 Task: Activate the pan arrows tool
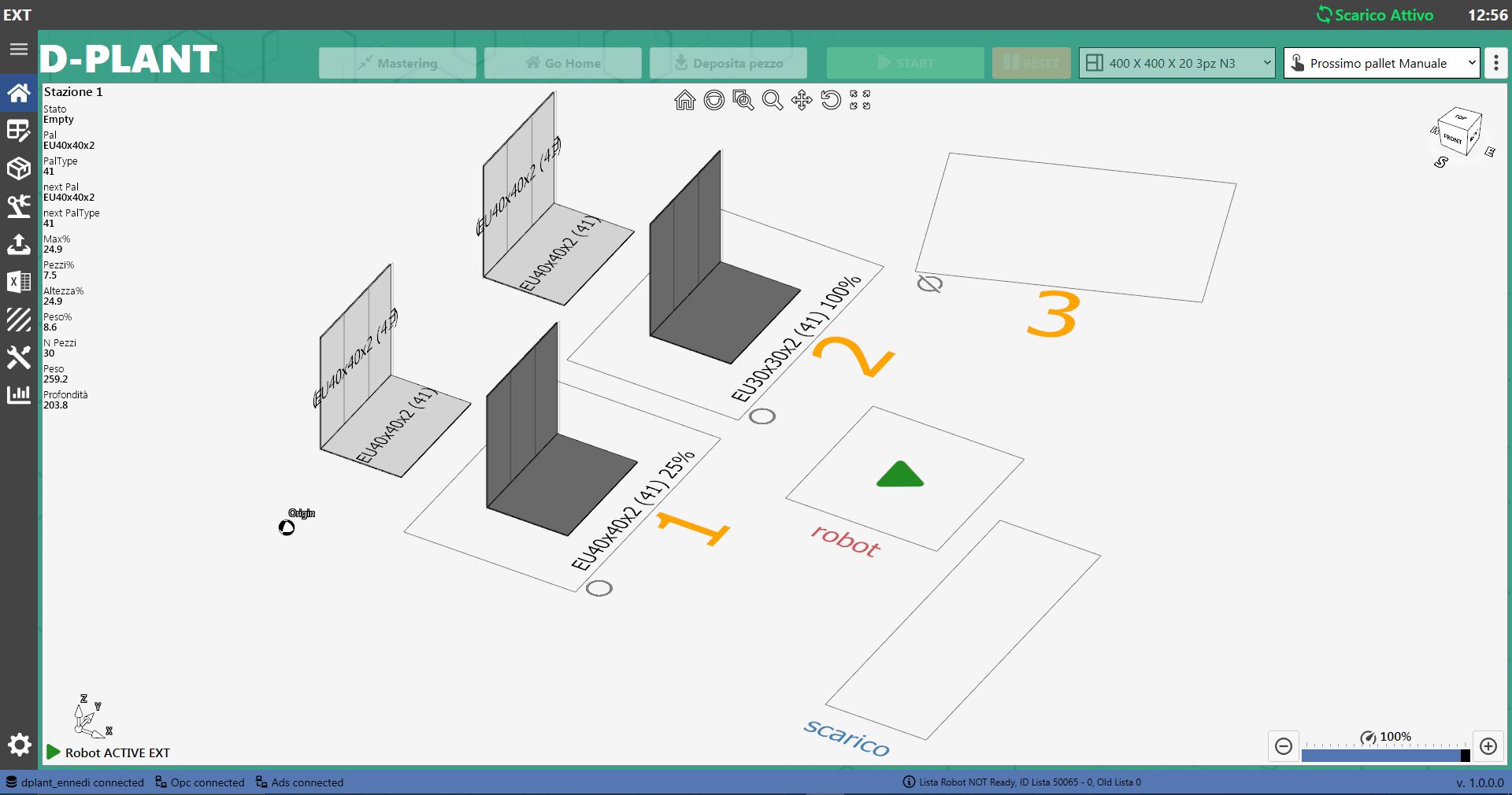(802, 100)
